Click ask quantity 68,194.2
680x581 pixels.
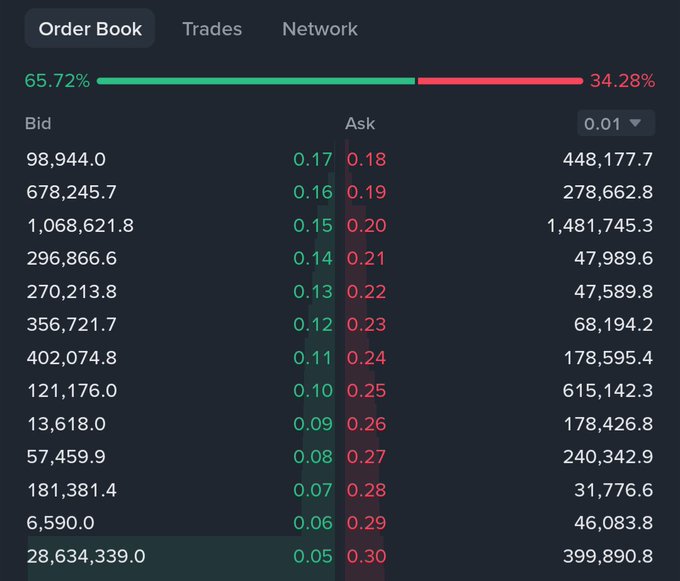pos(613,324)
